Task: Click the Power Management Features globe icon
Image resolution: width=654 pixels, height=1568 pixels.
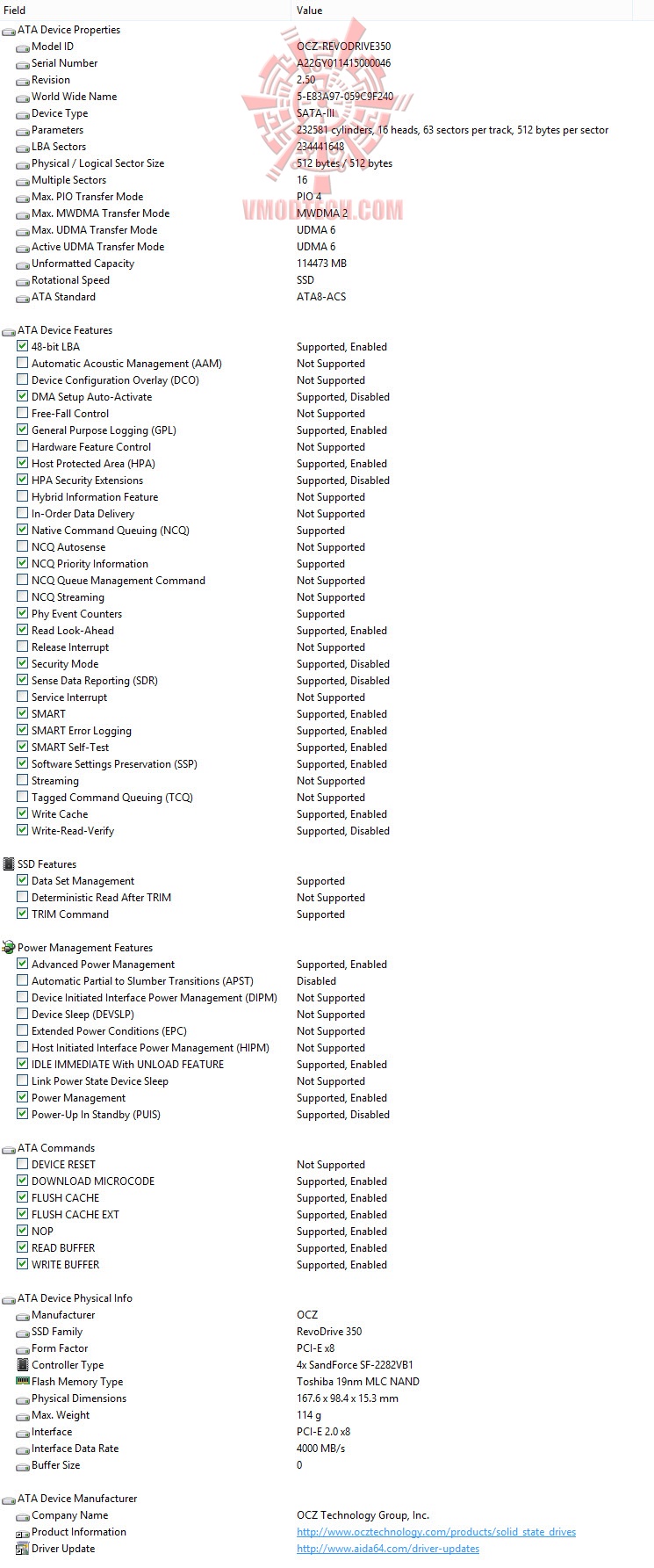Action: point(9,948)
